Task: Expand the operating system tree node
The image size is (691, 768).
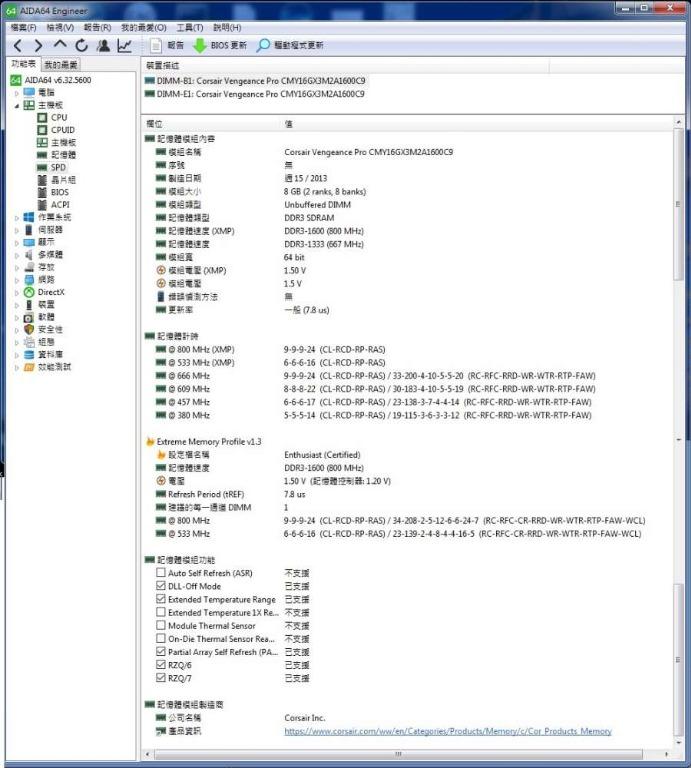Action: click(17, 217)
